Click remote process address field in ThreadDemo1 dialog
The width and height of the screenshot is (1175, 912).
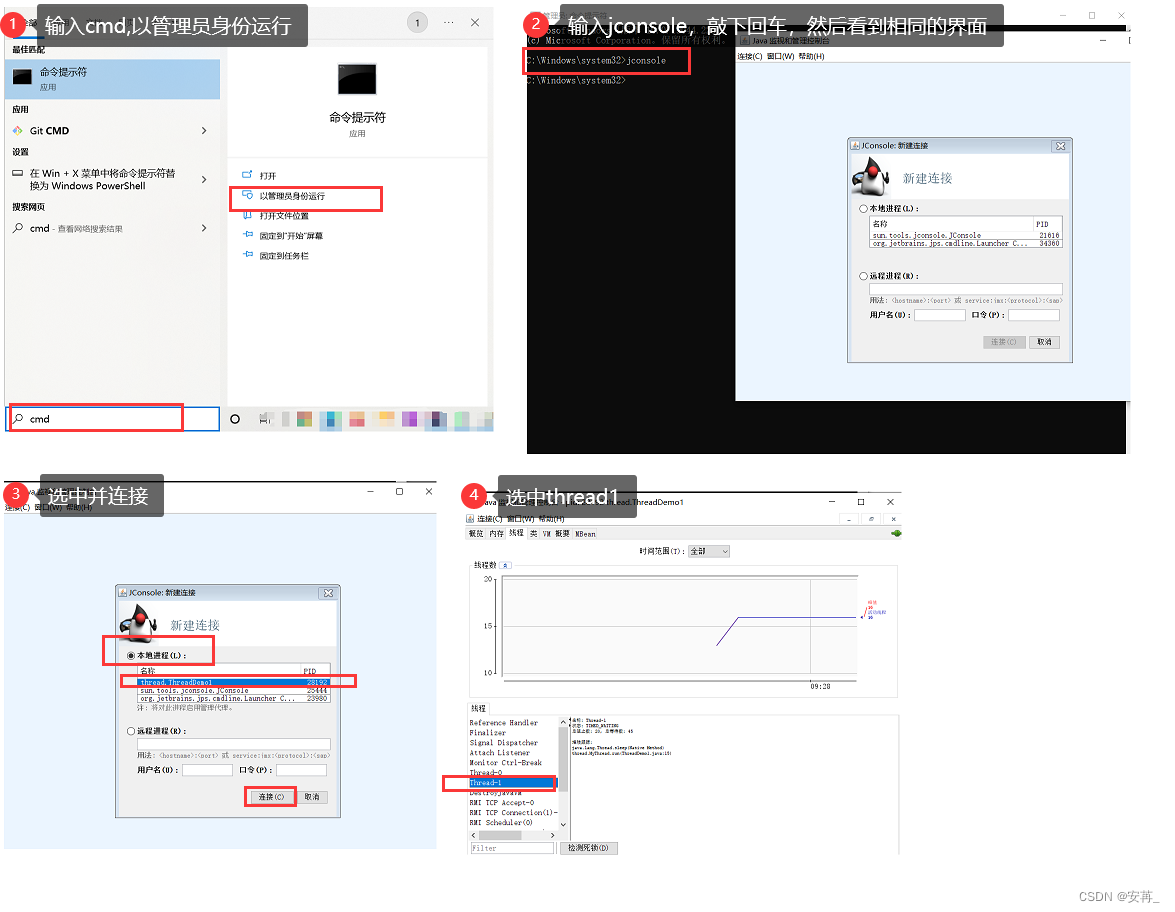pos(234,744)
